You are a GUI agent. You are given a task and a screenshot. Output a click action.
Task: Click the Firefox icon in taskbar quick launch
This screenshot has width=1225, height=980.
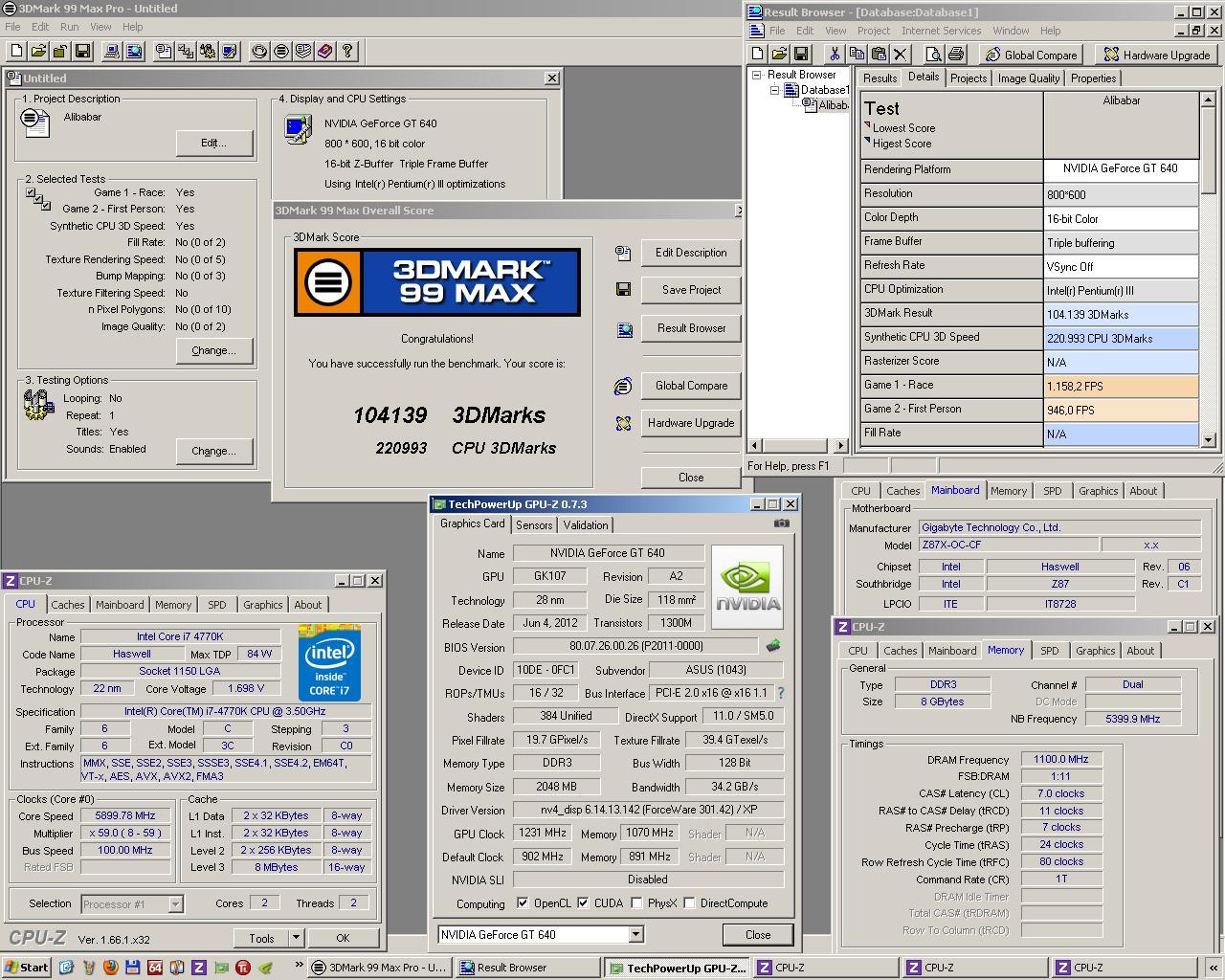pyautogui.click(x=110, y=968)
